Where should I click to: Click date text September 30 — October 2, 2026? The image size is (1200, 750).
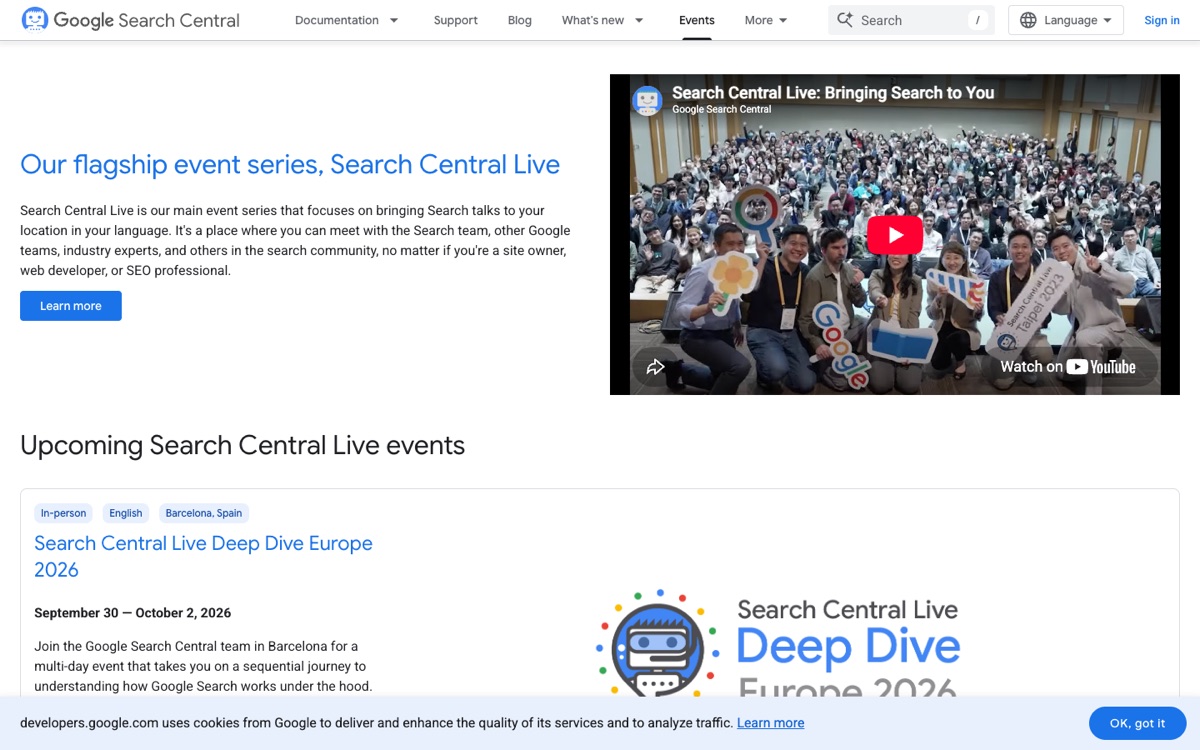(x=133, y=613)
